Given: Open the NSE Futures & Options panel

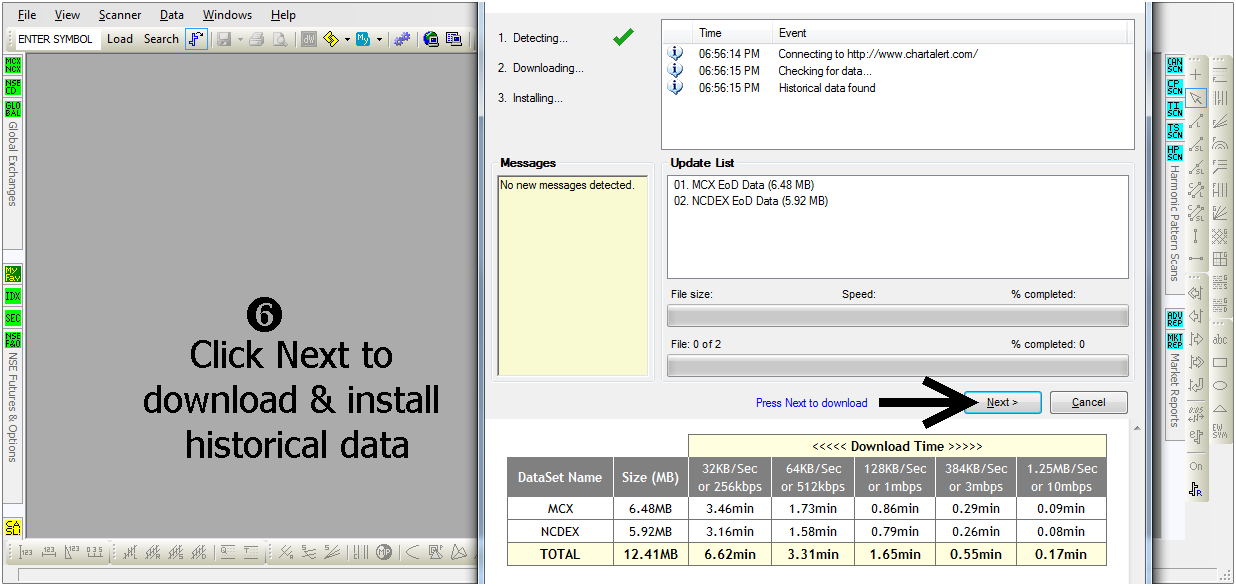Looking at the screenshot, I should tap(13, 407).
